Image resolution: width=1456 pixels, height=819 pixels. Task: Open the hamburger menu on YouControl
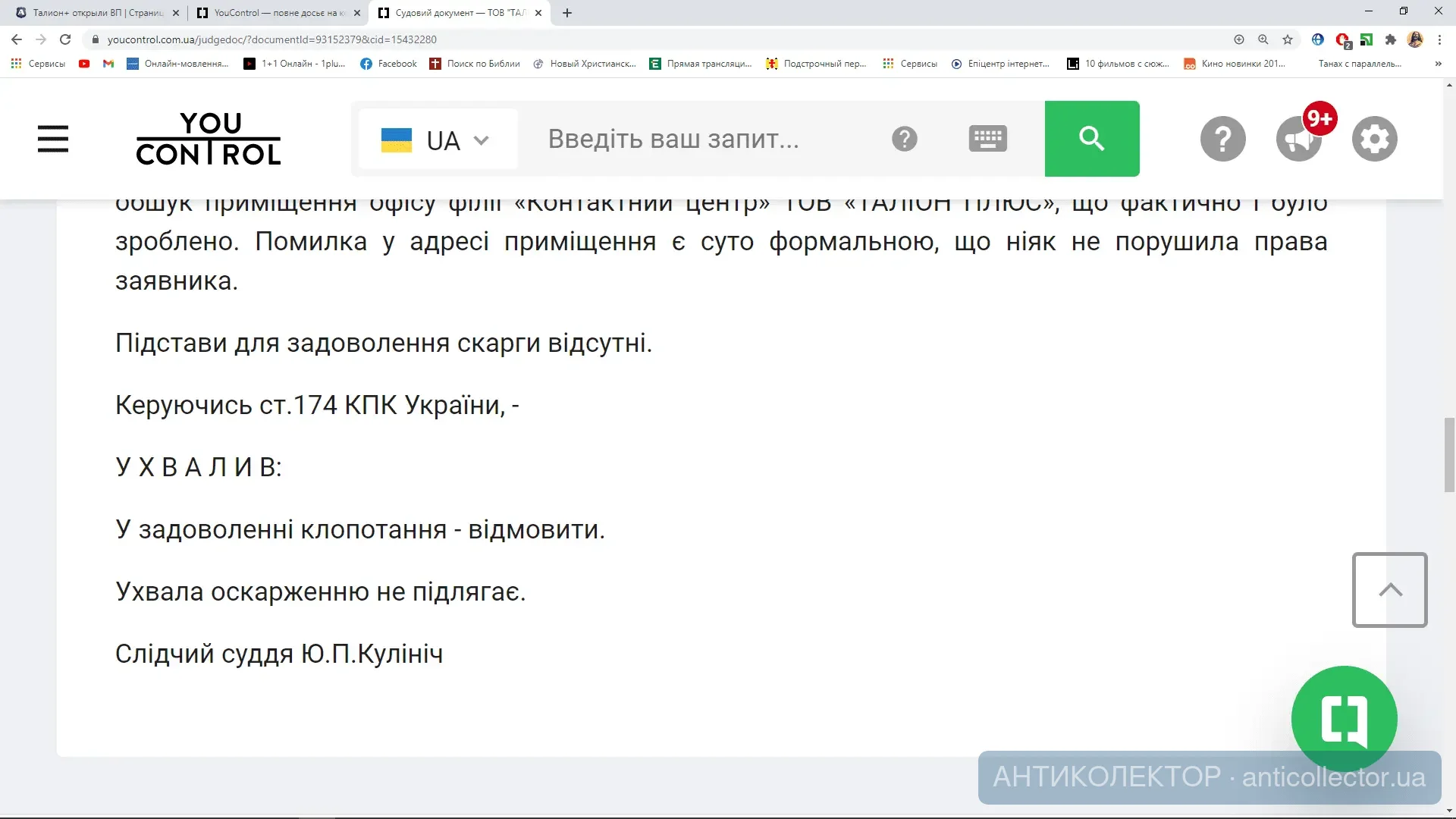click(x=53, y=139)
